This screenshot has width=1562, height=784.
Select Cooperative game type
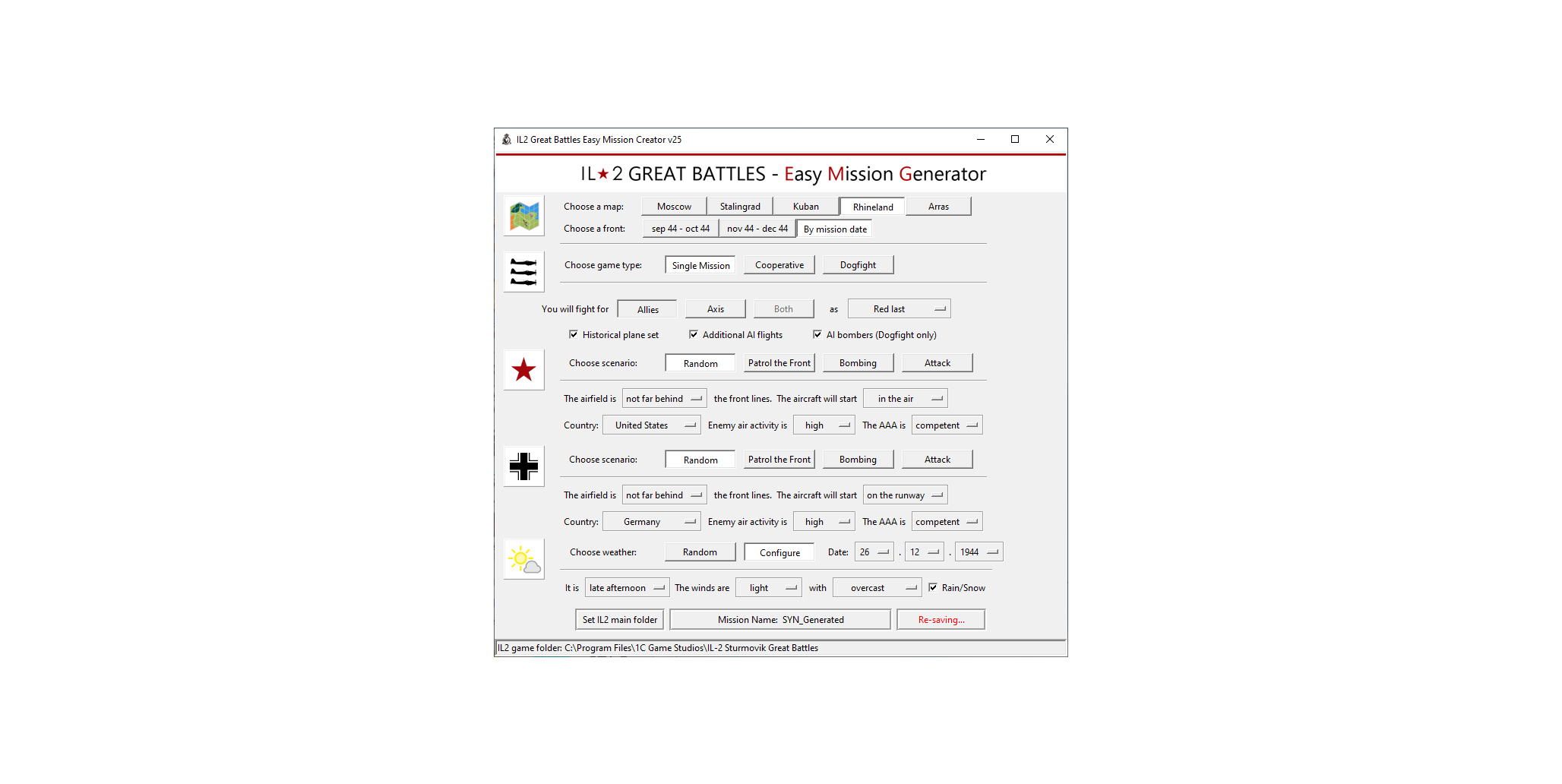point(779,265)
